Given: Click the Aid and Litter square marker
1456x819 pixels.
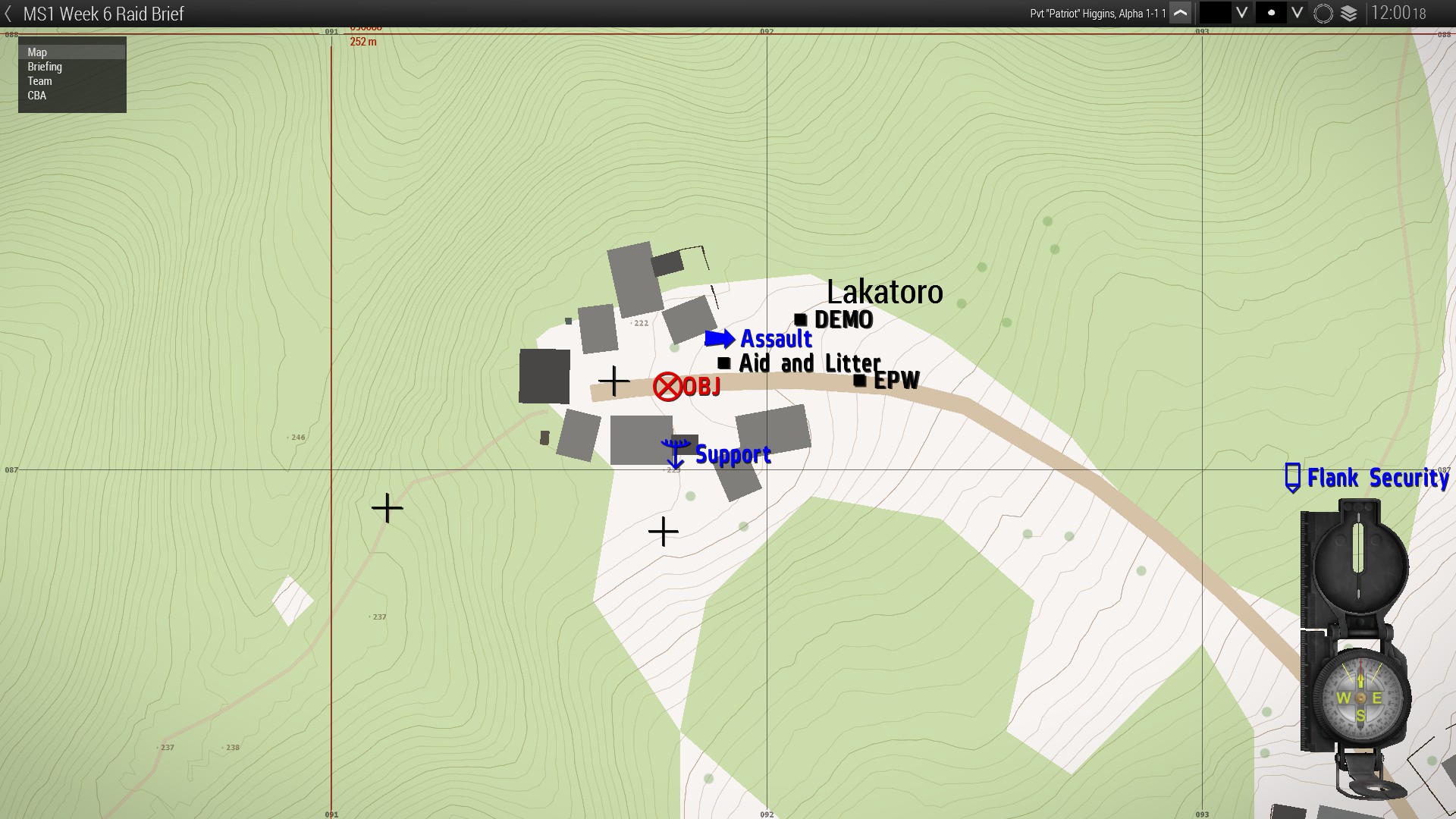Looking at the screenshot, I should (723, 363).
